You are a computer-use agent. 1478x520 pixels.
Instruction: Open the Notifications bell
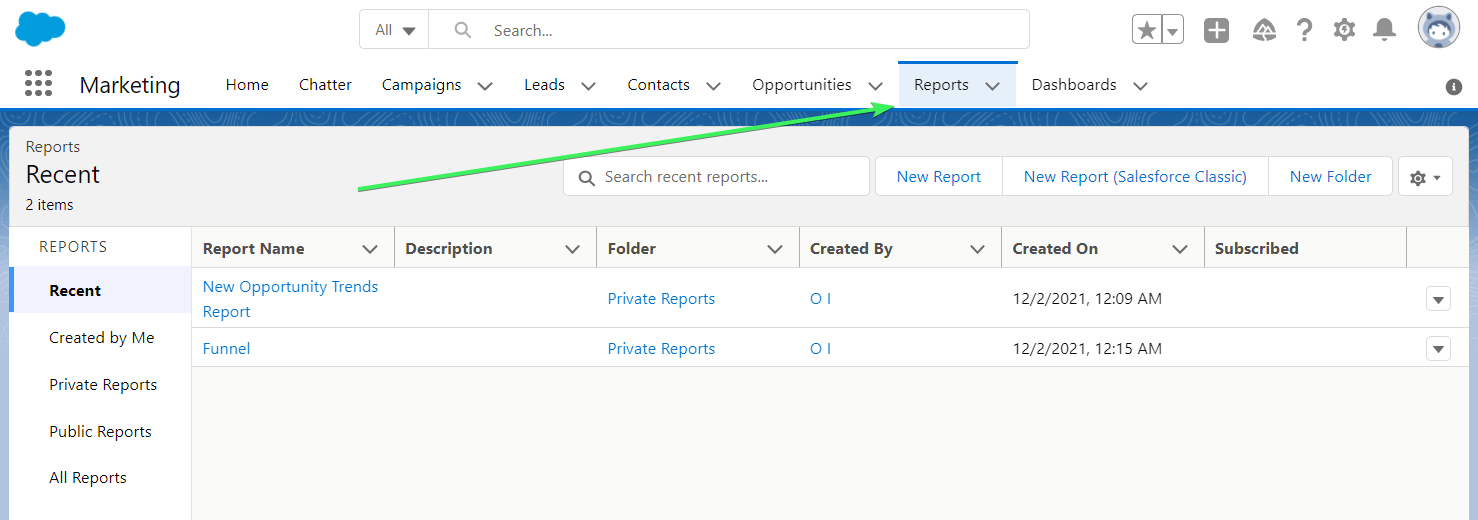1384,30
